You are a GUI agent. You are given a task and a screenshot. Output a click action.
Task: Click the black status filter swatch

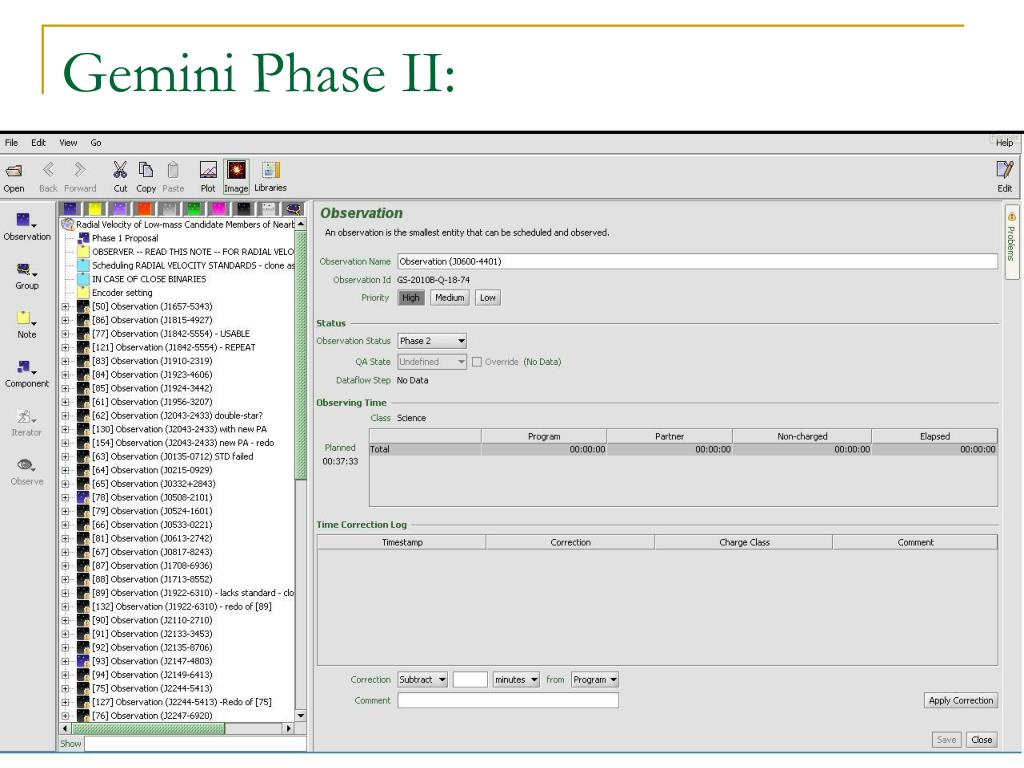tap(244, 209)
